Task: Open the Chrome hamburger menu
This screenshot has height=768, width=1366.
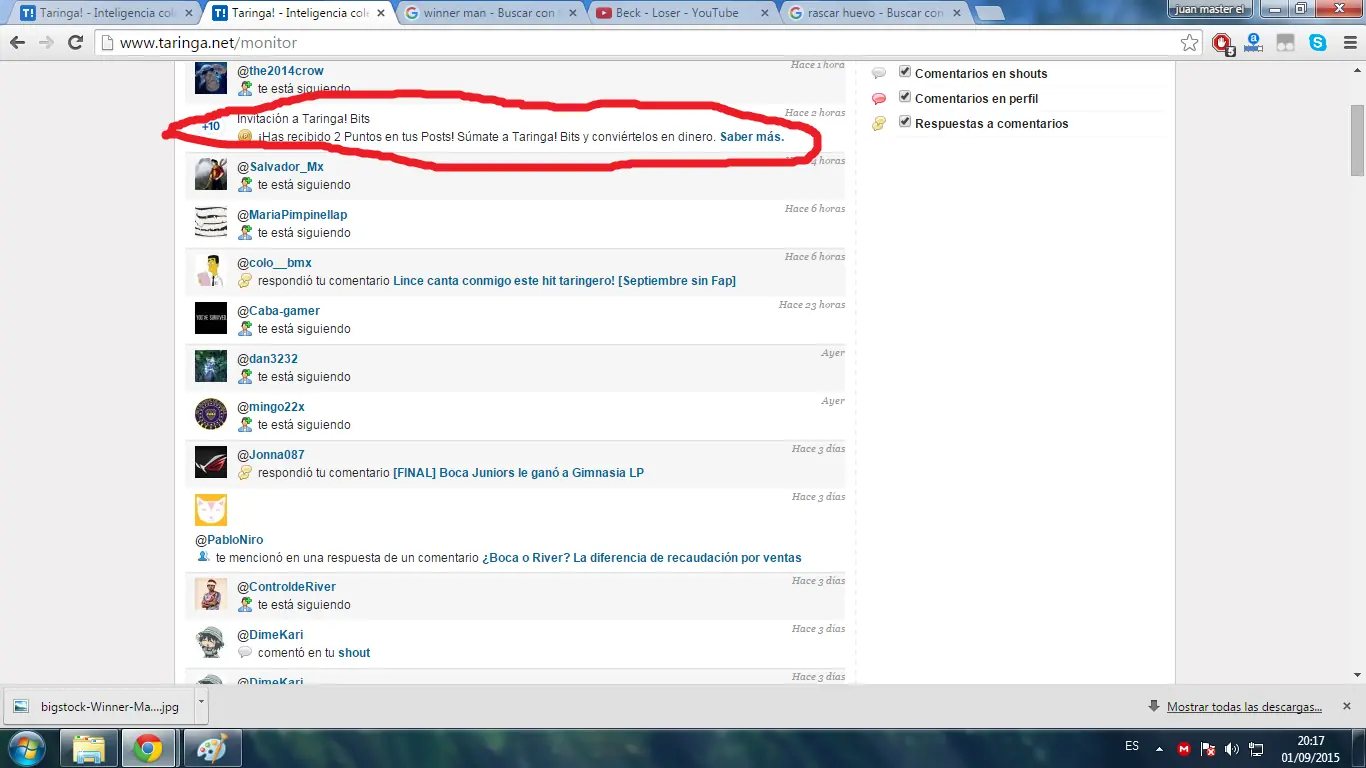Action: click(1348, 43)
